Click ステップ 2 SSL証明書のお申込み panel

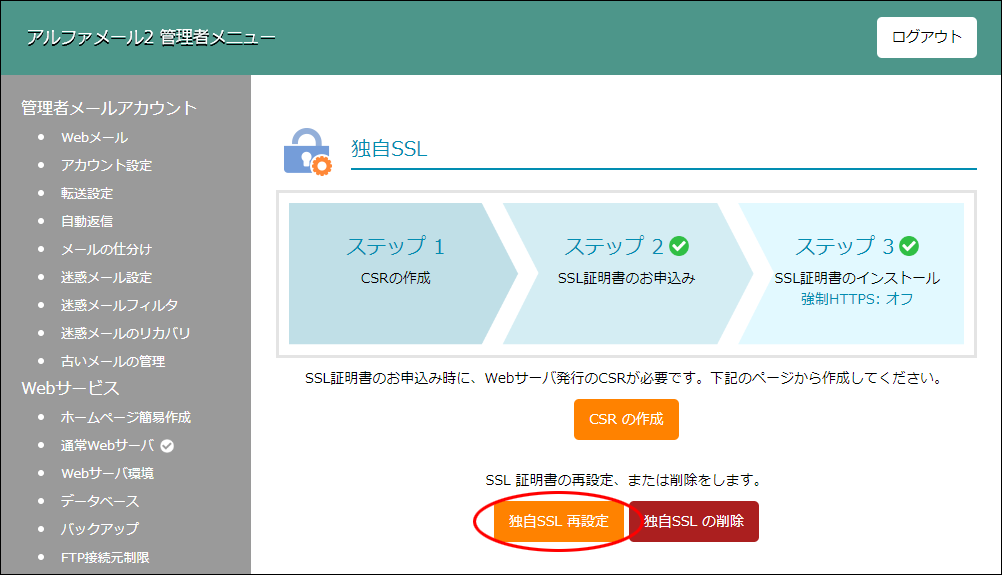pyautogui.click(x=626, y=273)
